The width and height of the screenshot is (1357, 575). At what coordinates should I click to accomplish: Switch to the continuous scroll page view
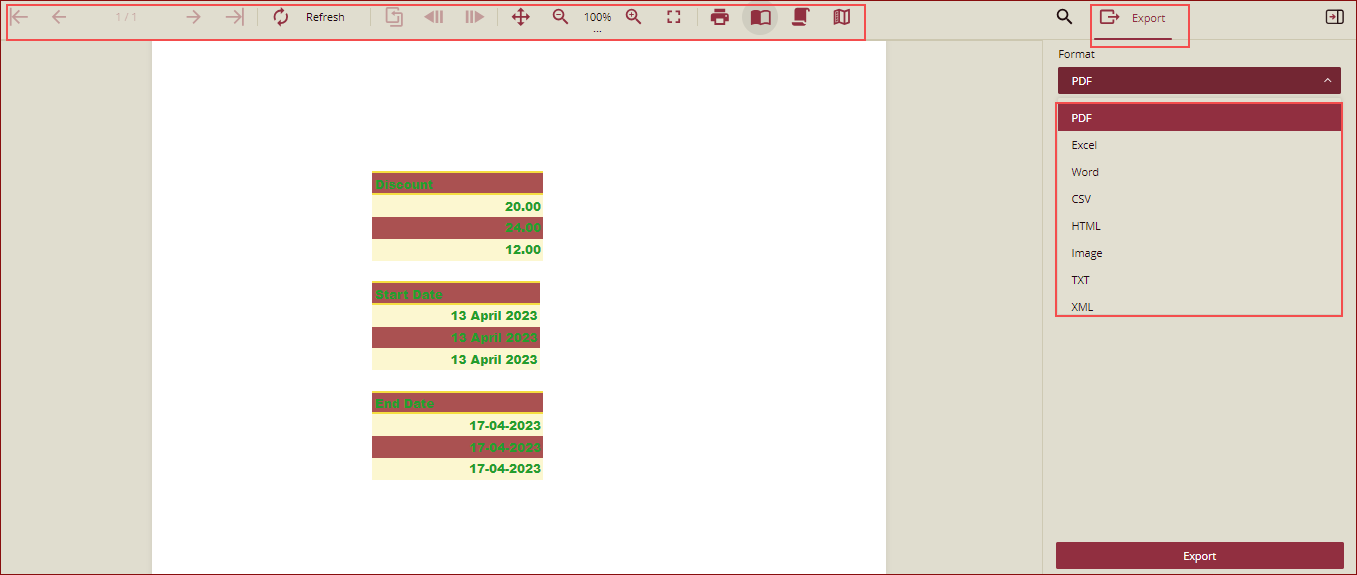coord(800,17)
